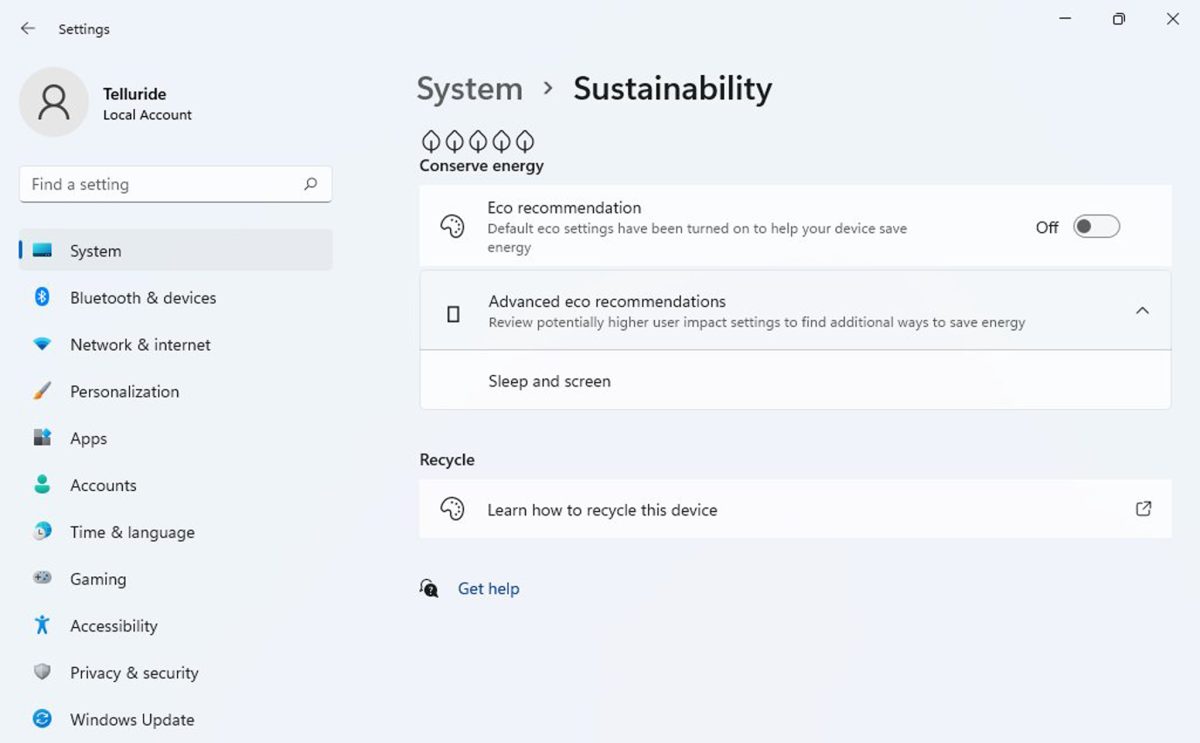Select Accessibility label in sidebar
Viewport: 1200px width, 743px height.
[x=114, y=626]
